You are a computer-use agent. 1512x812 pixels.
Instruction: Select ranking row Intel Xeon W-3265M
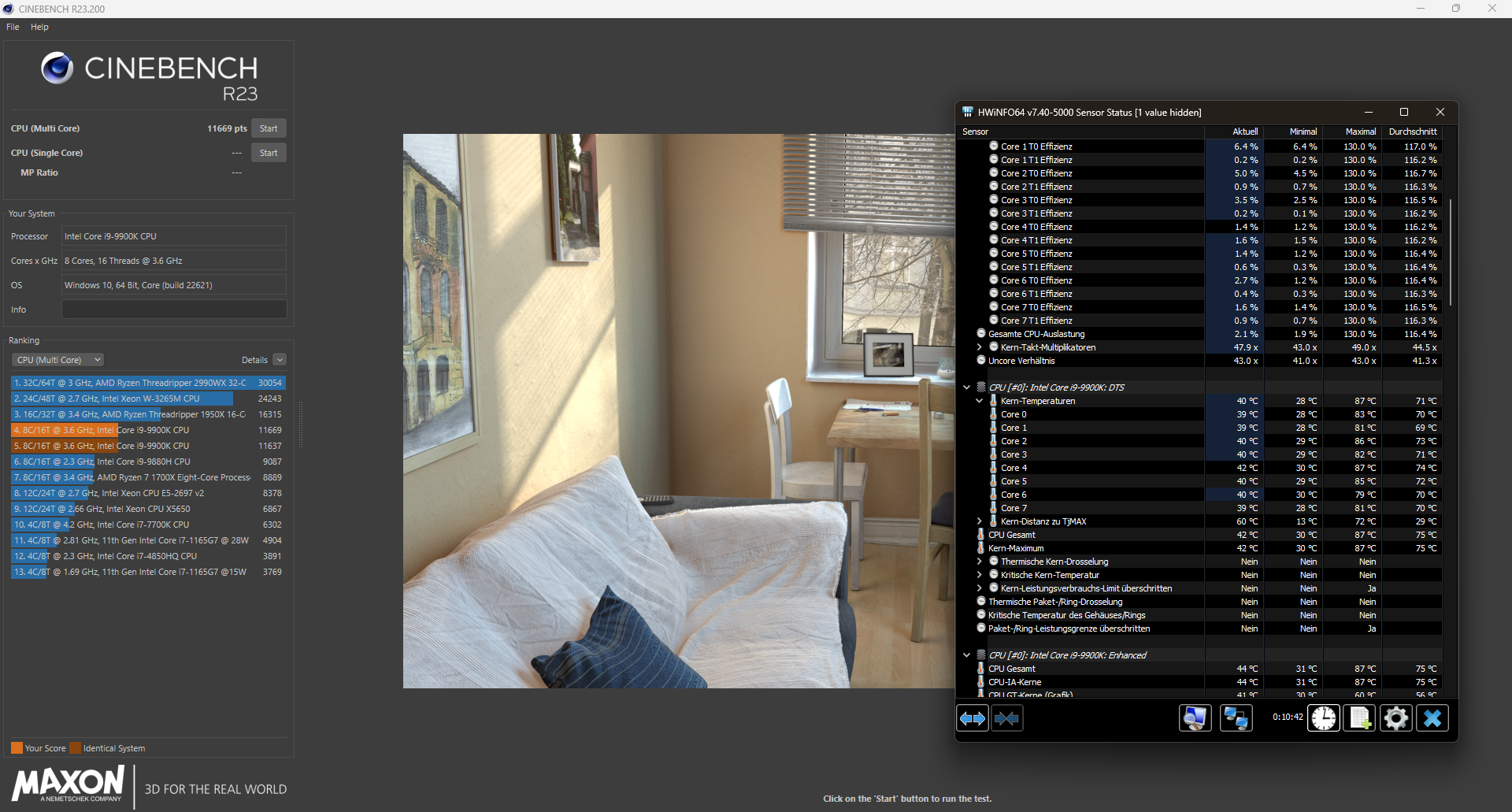click(x=148, y=399)
